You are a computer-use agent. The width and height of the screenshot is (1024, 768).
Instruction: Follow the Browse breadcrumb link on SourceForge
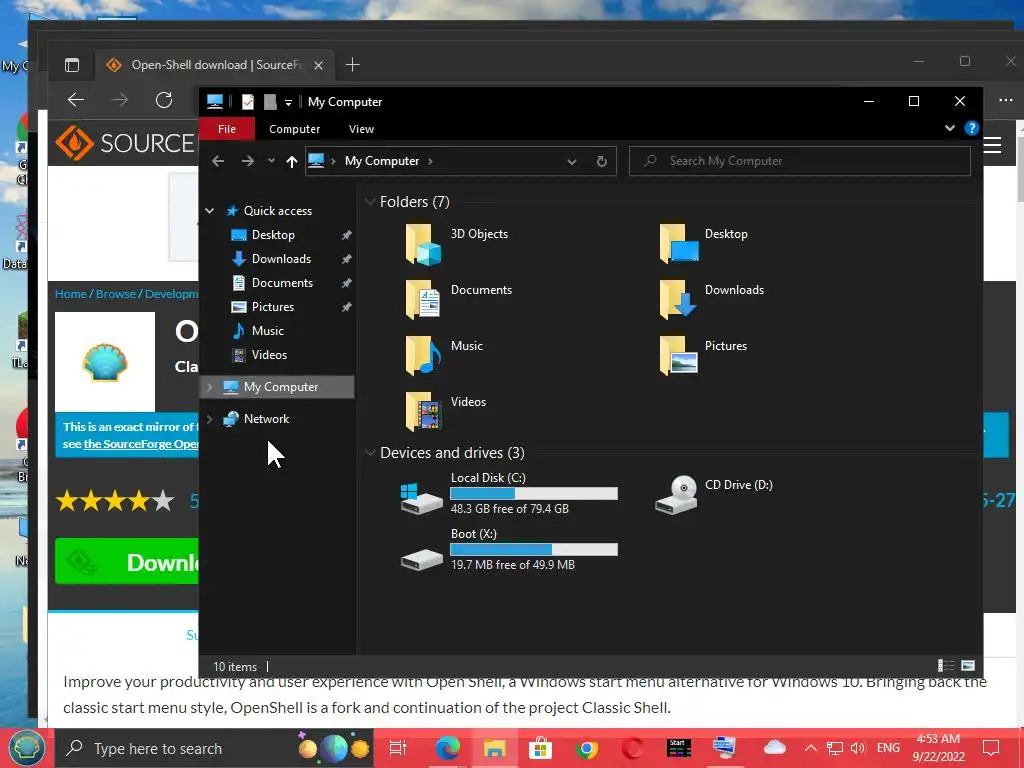pos(116,294)
